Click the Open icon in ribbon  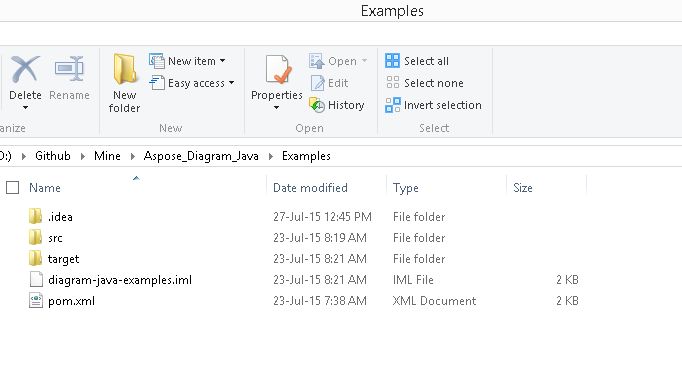[x=317, y=61]
